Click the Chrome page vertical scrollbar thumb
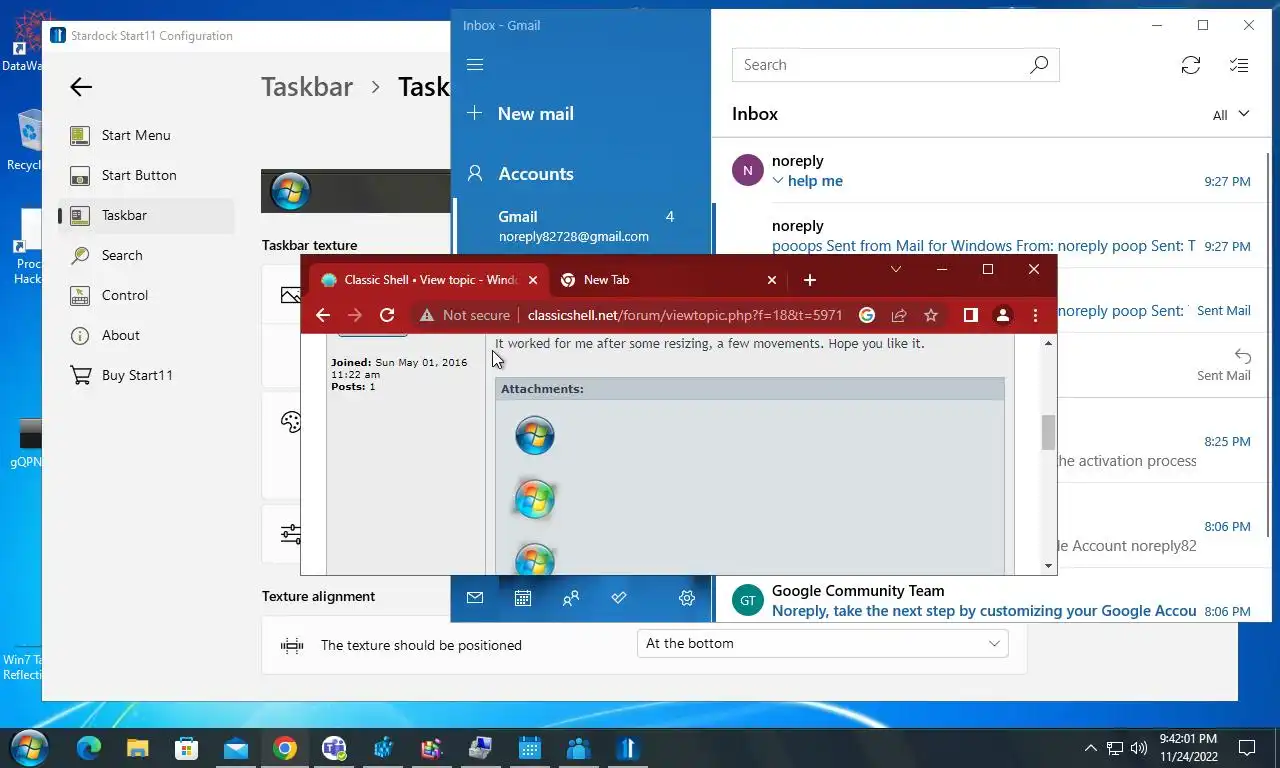The image size is (1280, 768). coord(1048,433)
